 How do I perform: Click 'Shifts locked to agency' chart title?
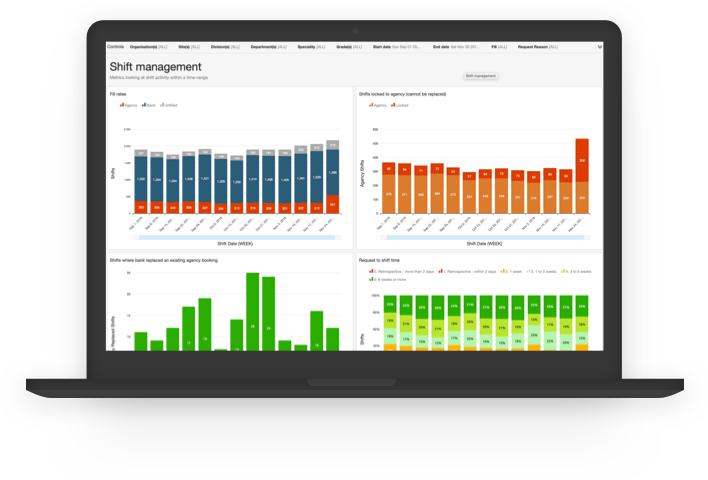402,94
